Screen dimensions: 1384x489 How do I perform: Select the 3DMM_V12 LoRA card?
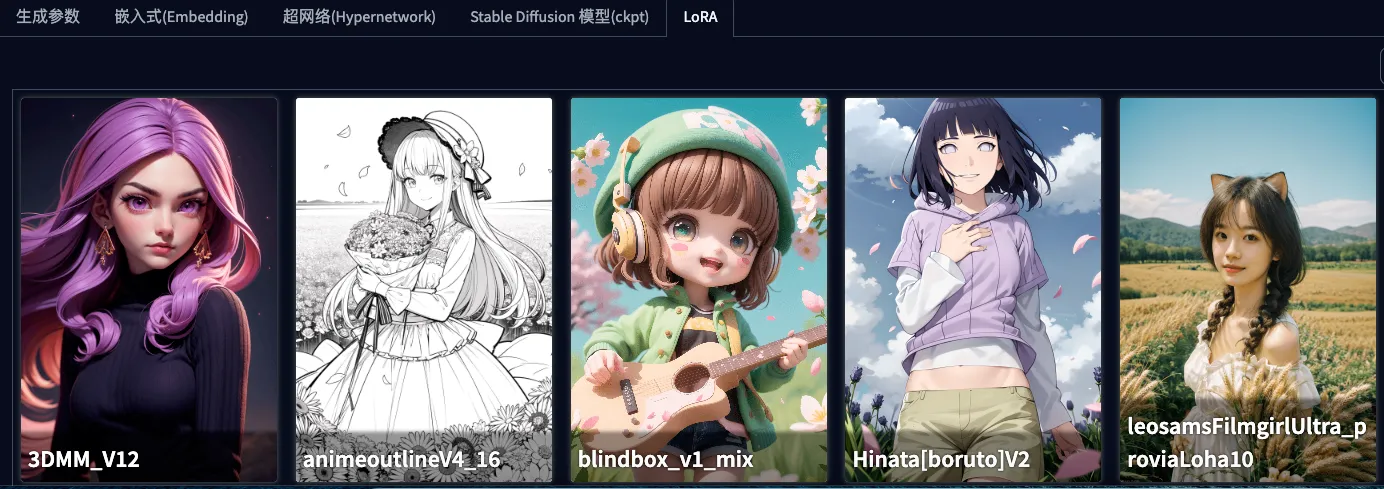pos(149,290)
